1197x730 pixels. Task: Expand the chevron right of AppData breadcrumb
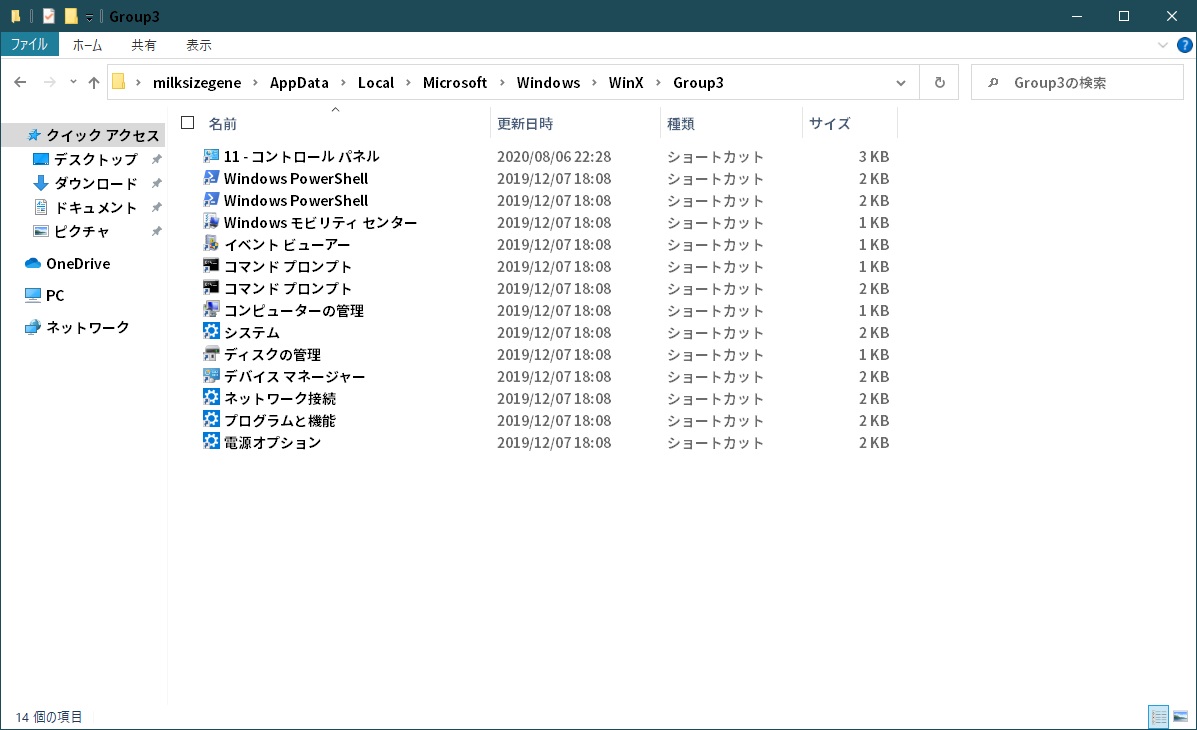[x=344, y=82]
